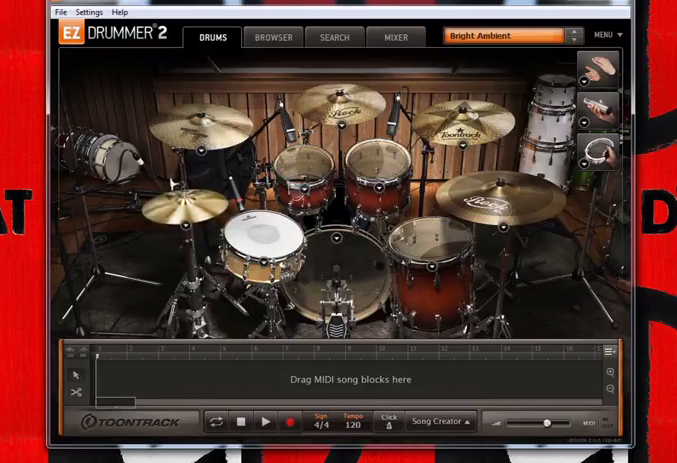
Task: Open Toontrack star cymbal dropdown arrow
Action: click(463, 145)
